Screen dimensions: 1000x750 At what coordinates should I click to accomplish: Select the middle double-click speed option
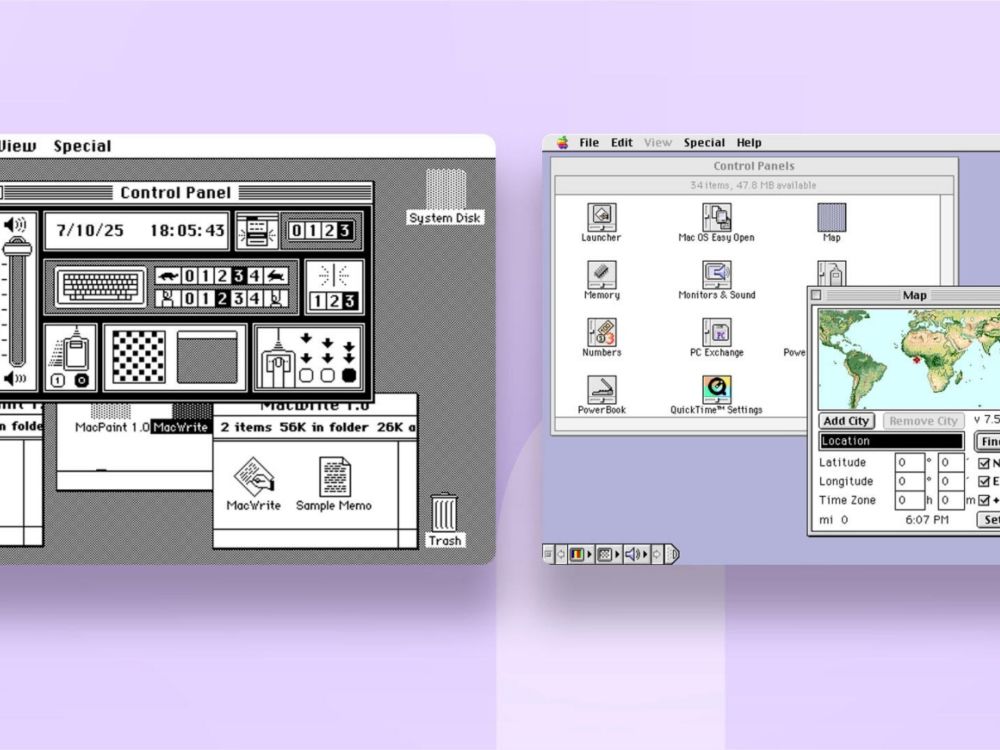327,376
